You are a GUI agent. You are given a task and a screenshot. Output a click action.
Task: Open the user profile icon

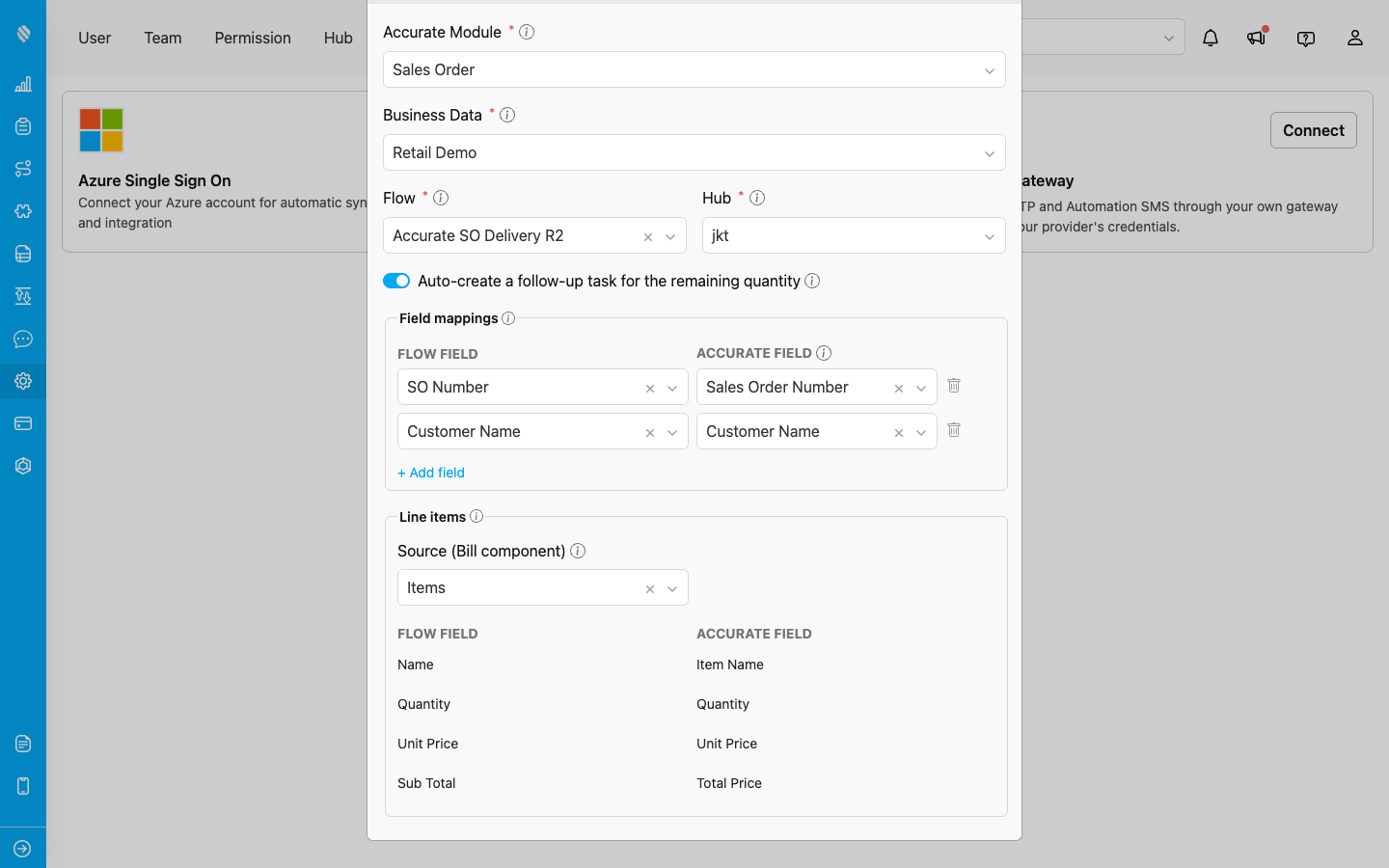[1355, 38]
